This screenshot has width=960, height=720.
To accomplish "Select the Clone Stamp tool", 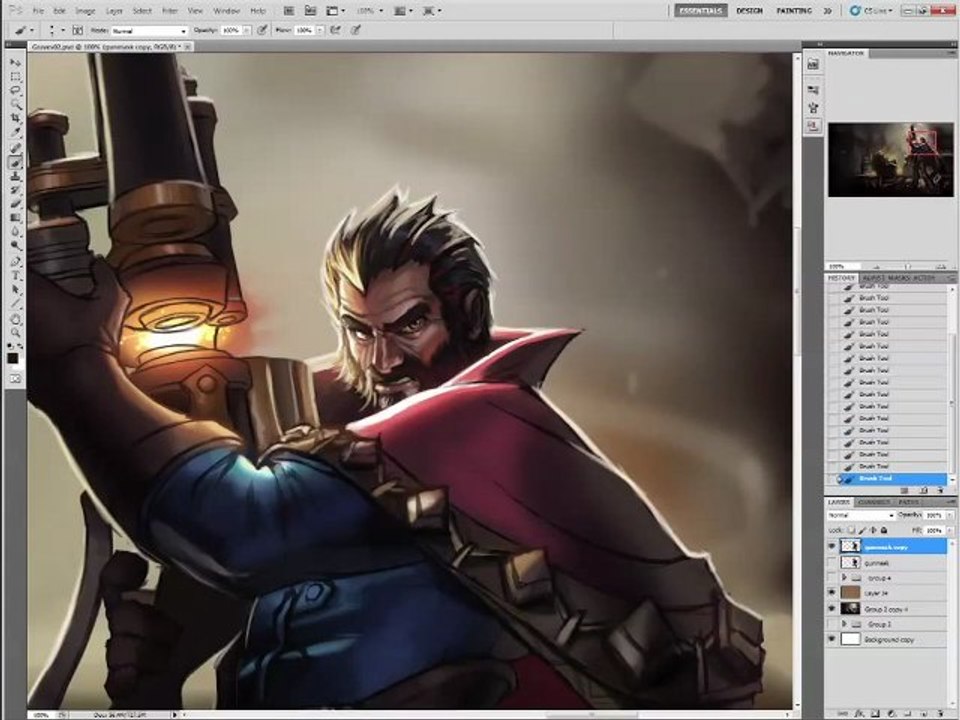I will [x=15, y=176].
